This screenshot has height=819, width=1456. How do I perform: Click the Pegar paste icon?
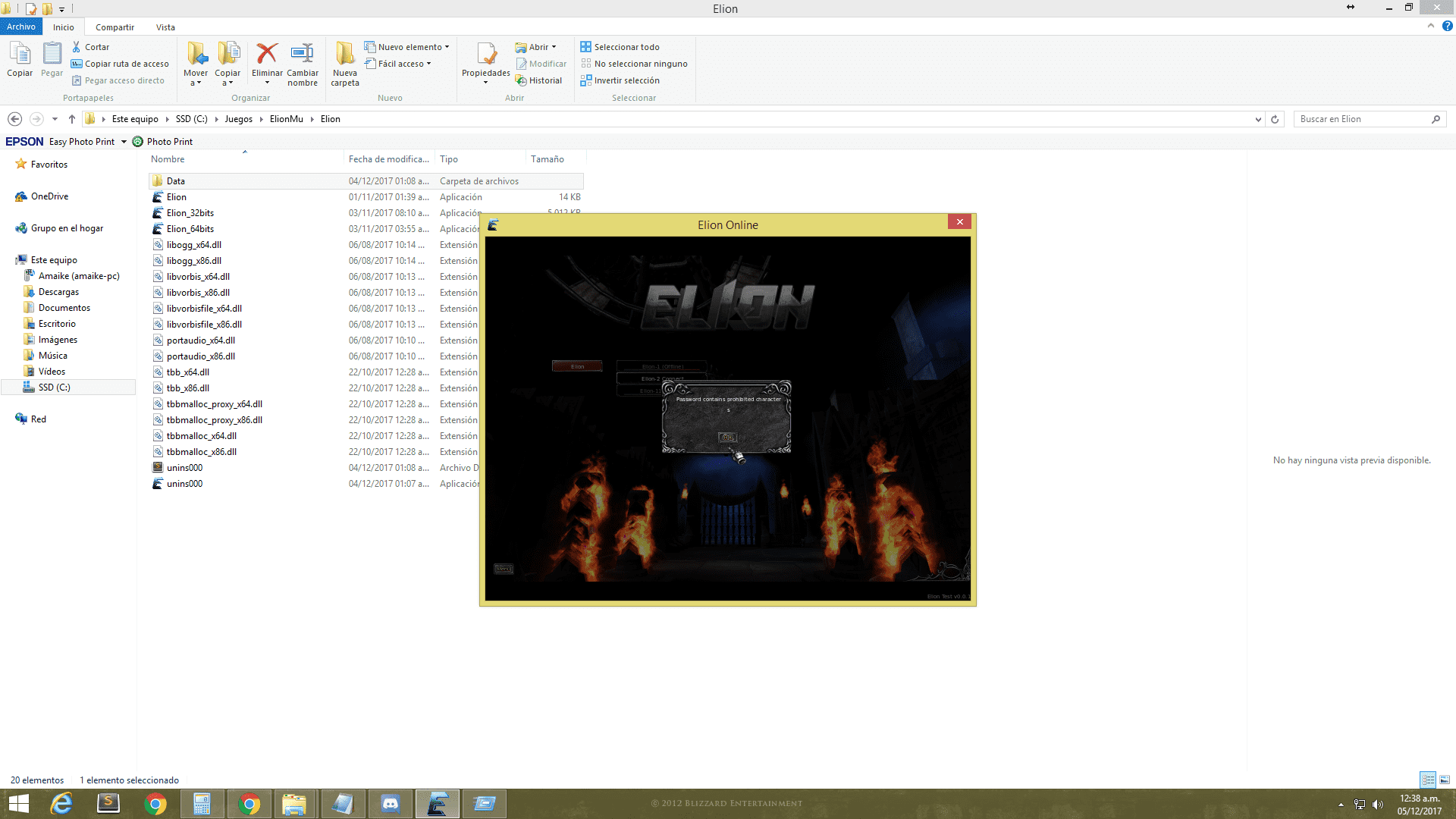(52, 59)
